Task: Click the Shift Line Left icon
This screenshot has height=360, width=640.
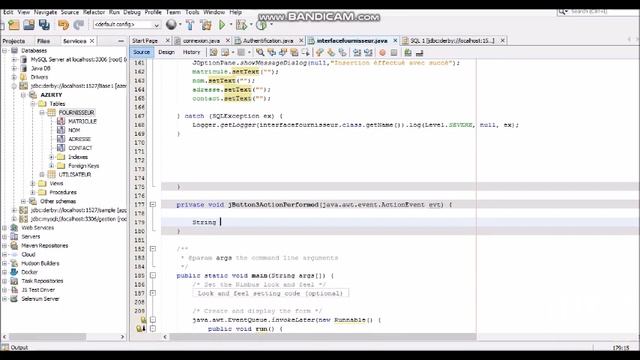Action: (357, 52)
